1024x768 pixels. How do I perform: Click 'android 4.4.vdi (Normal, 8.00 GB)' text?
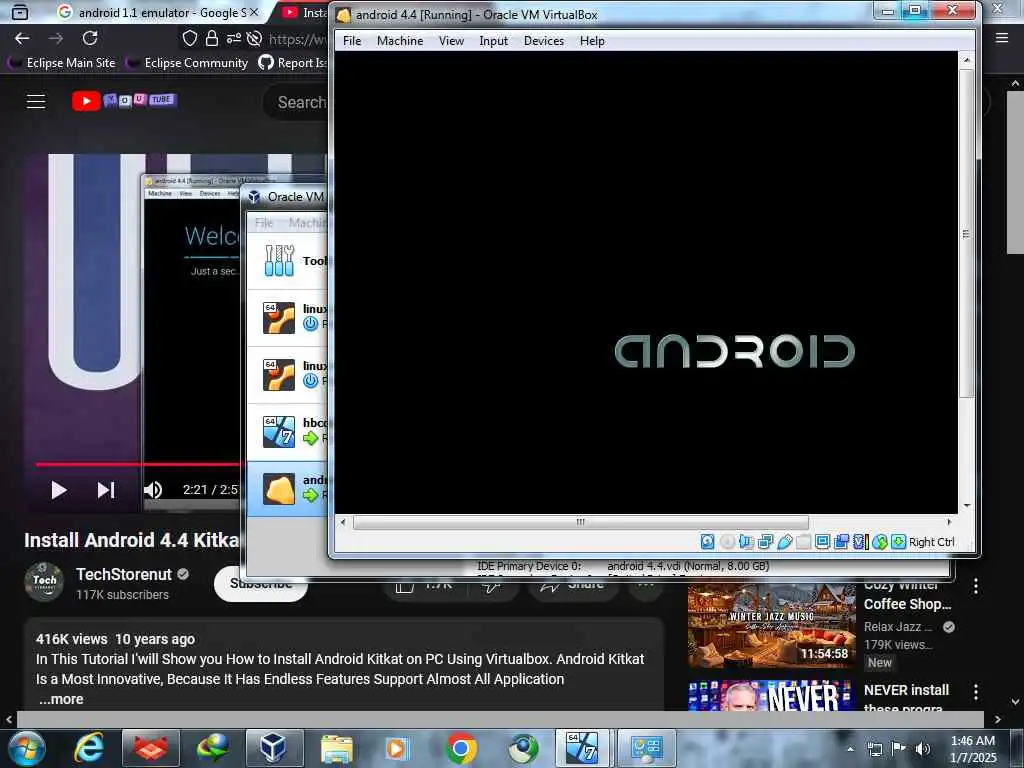[688, 566]
